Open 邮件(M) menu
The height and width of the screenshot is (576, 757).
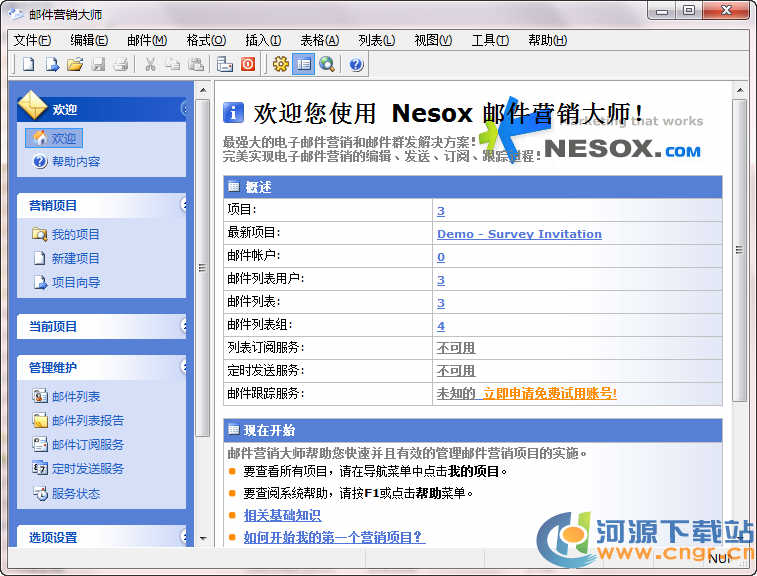147,40
